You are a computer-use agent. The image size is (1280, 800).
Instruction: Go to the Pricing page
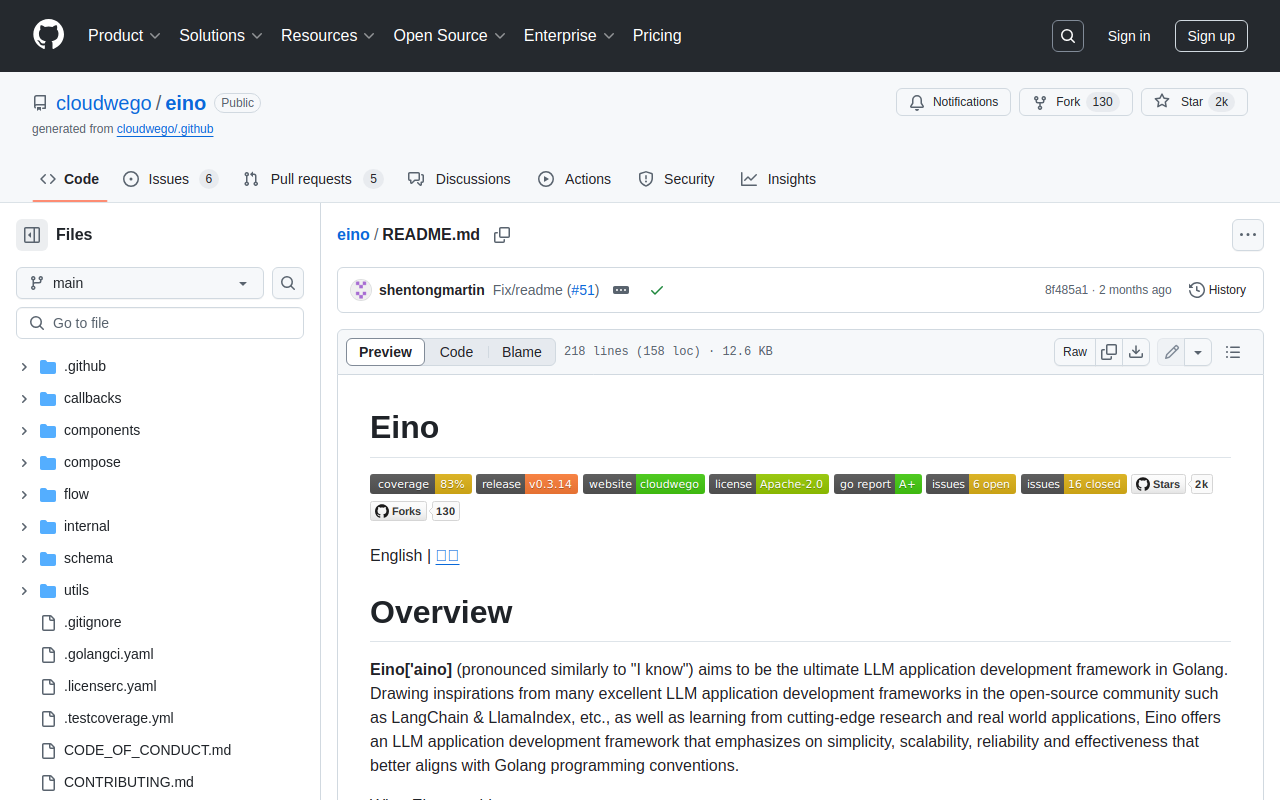pyautogui.click(x=657, y=36)
